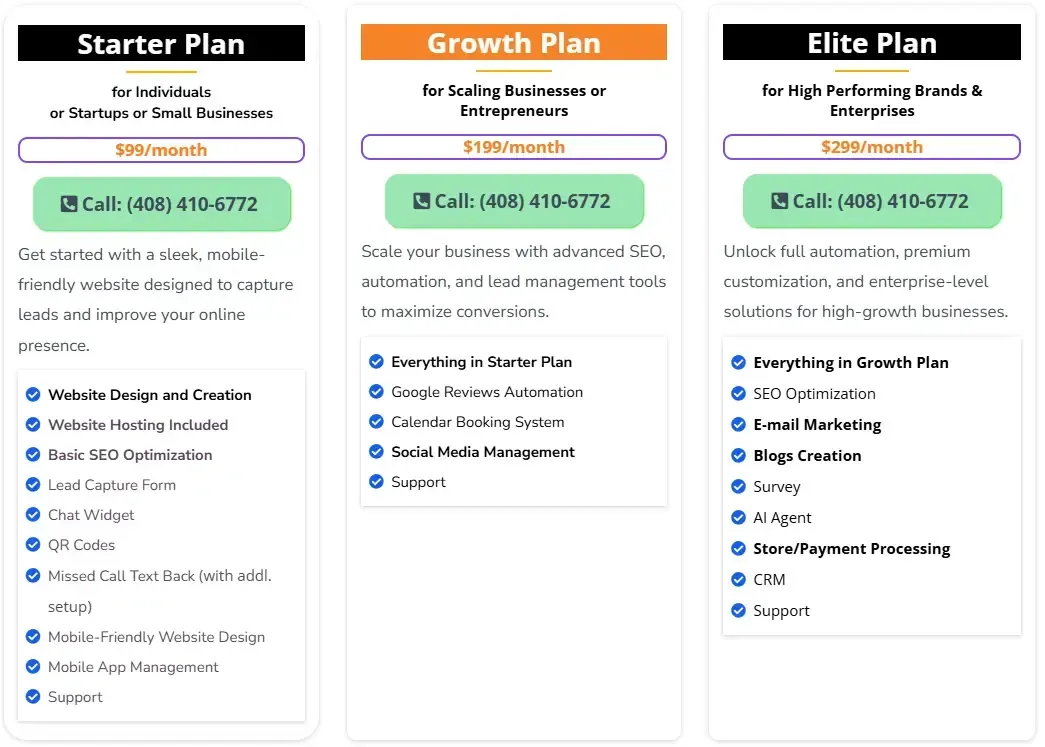Screen dimensions: 1045x747
Task: Click the checkmark icon beside Store/Payment Processing
Action: (738, 548)
